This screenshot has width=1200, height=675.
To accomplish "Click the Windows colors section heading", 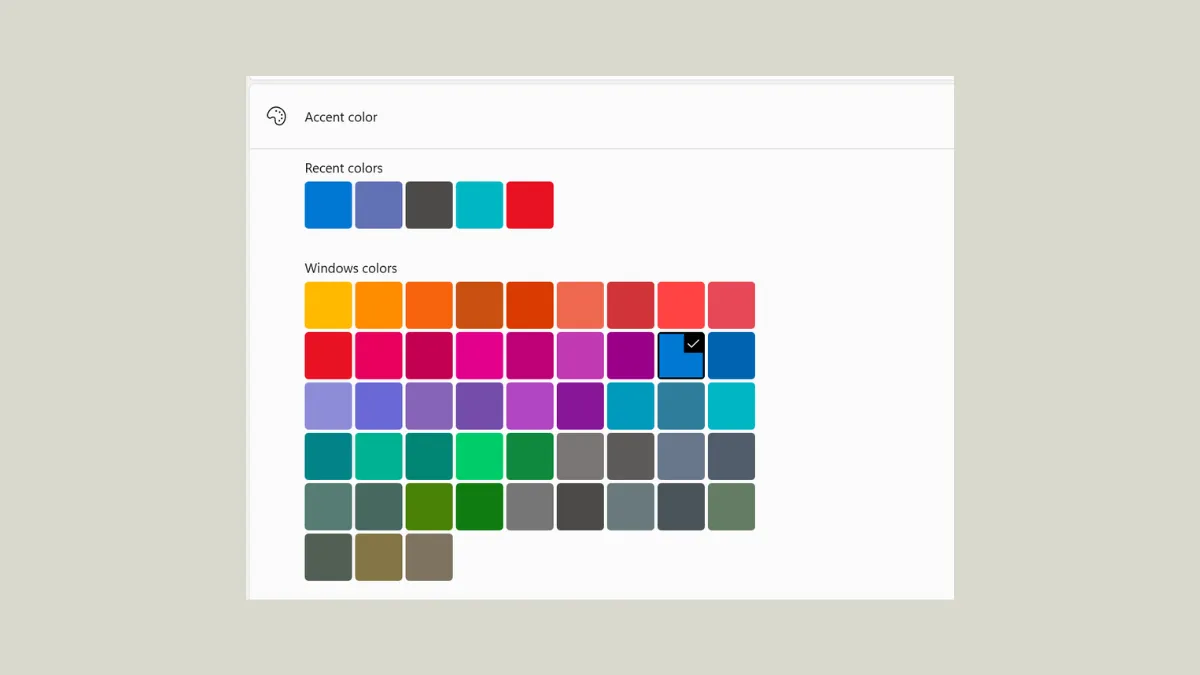I will pos(351,268).
